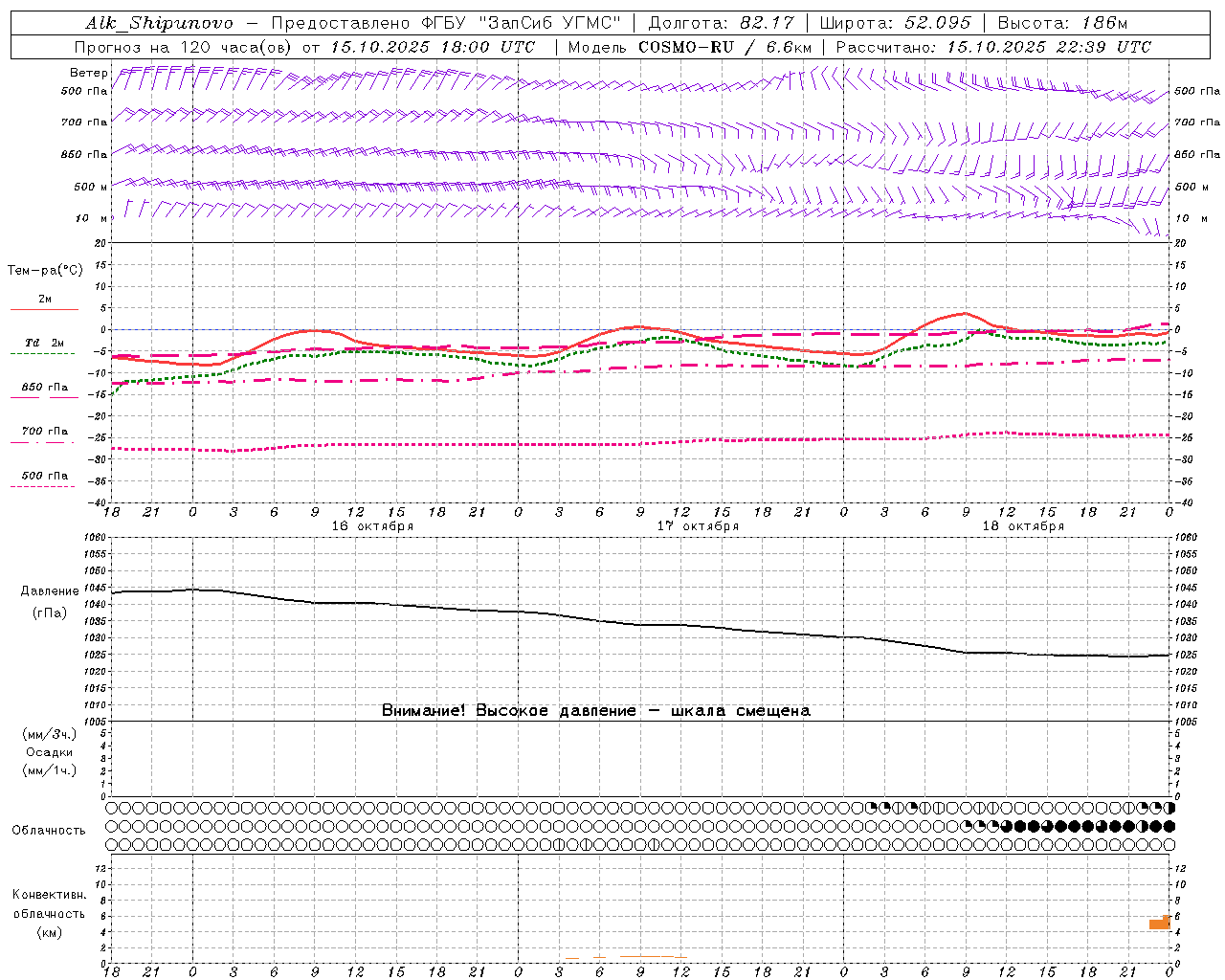Click the (гПа) unit under Давление
The image size is (1225, 980).
(x=50, y=612)
